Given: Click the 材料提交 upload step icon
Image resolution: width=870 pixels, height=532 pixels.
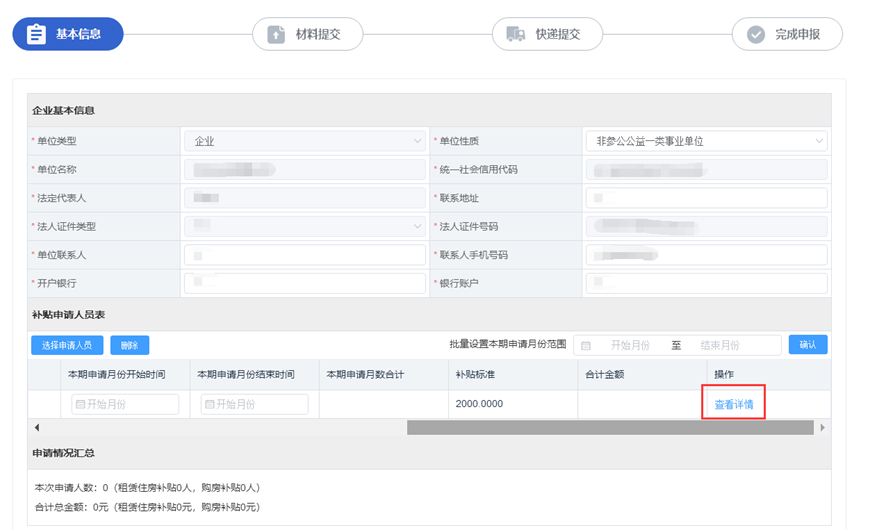Looking at the screenshot, I should 276,34.
